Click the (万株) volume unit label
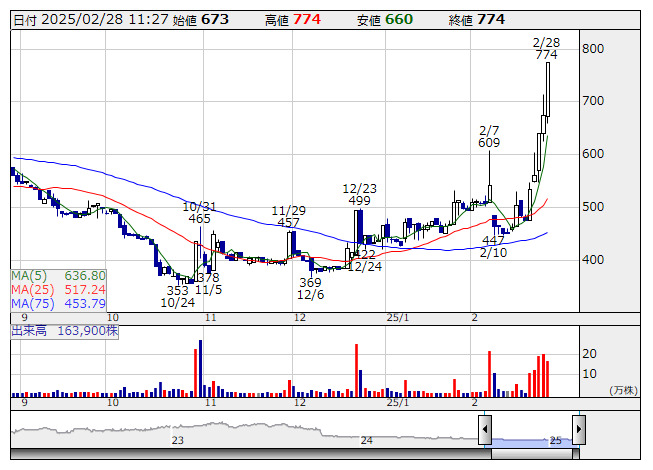Screen dimensions: 653x470 (623, 390)
